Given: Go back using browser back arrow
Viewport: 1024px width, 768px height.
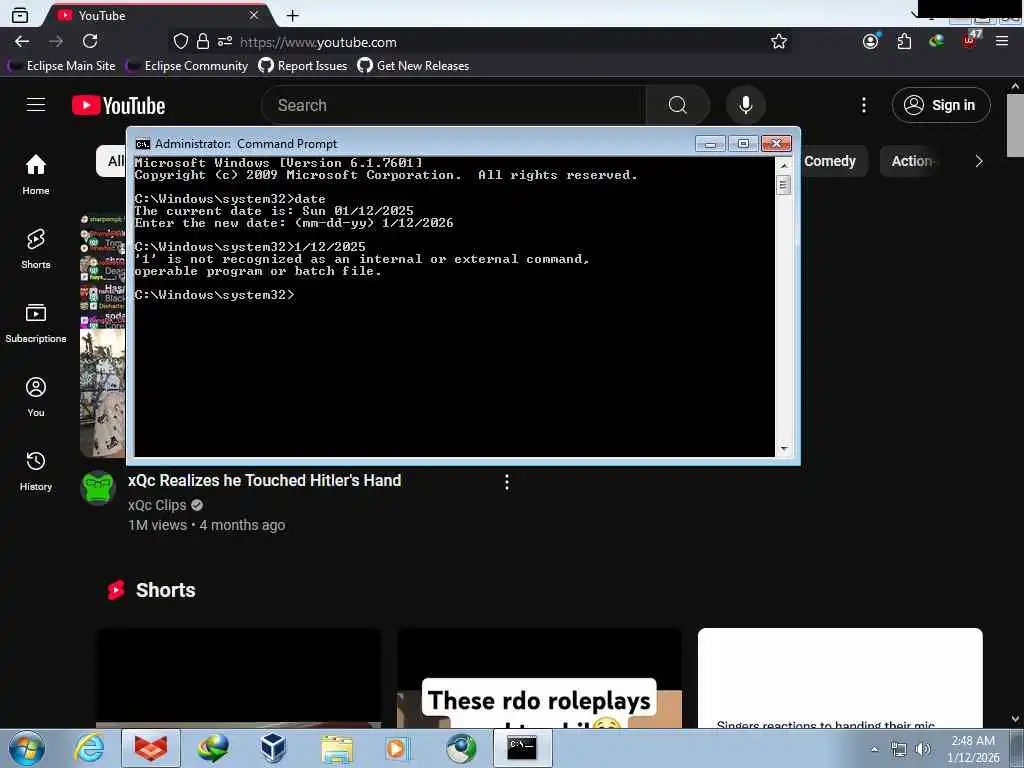Looking at the screenshot, I should pos(22,42).
